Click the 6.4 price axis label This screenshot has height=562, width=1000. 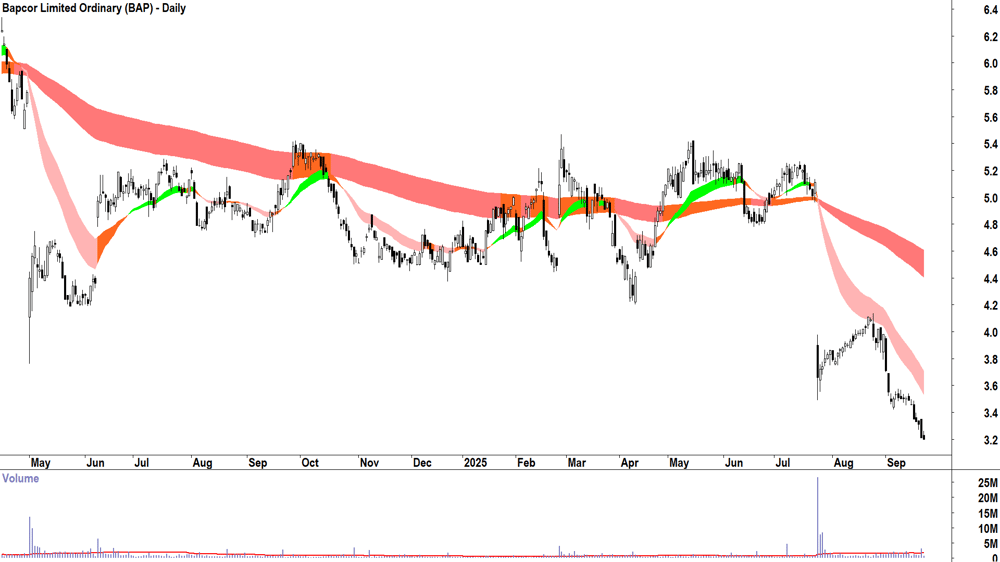tap(990, 10)
